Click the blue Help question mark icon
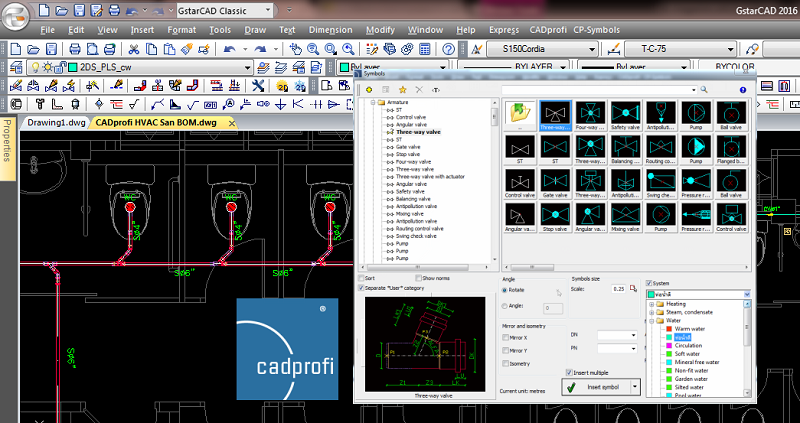 [x=448, y=49]
